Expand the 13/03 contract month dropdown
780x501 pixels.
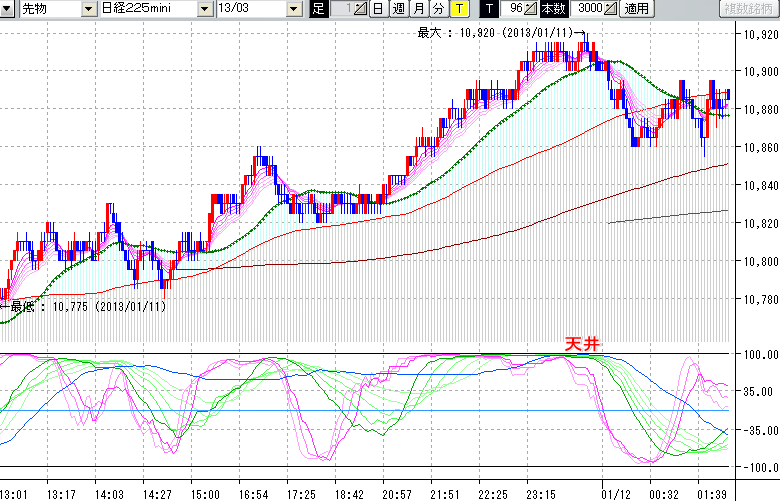pyautogui.click(x=293, y=9)
